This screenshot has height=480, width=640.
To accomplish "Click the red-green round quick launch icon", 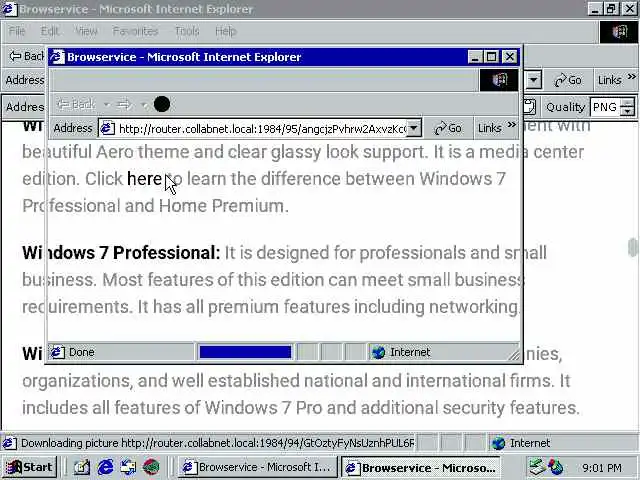I will 151,467.
